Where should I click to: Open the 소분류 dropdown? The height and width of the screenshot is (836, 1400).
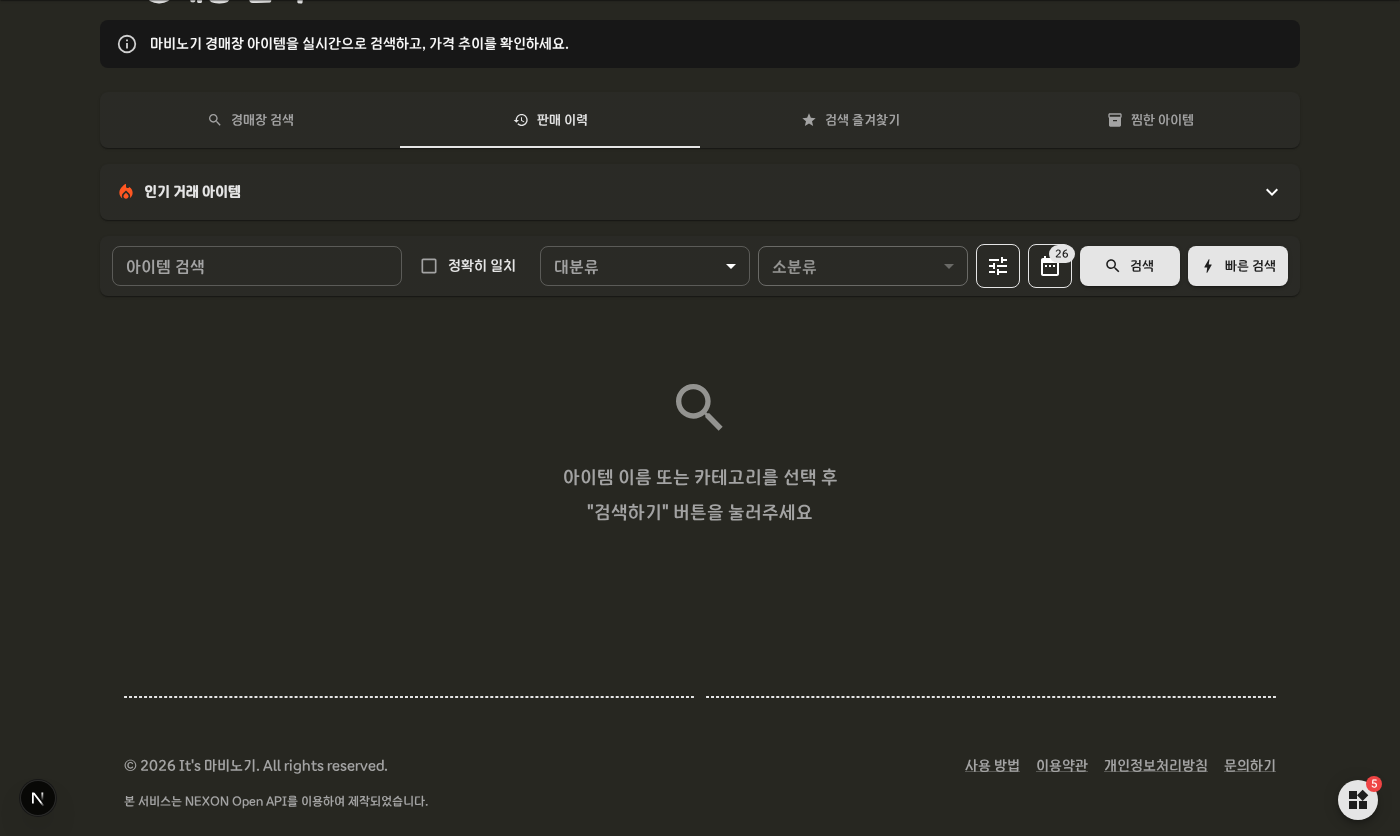click(863, 266)
